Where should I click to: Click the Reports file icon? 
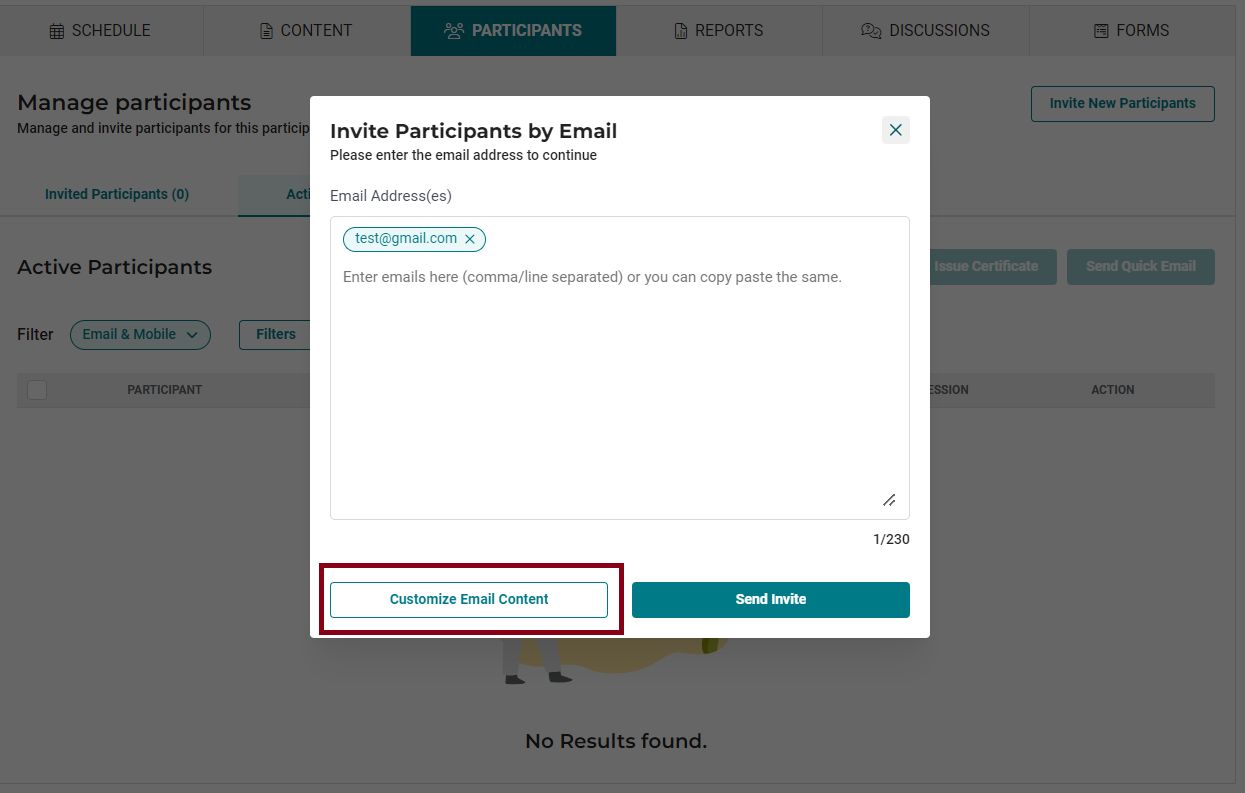[x=681, y=31]
